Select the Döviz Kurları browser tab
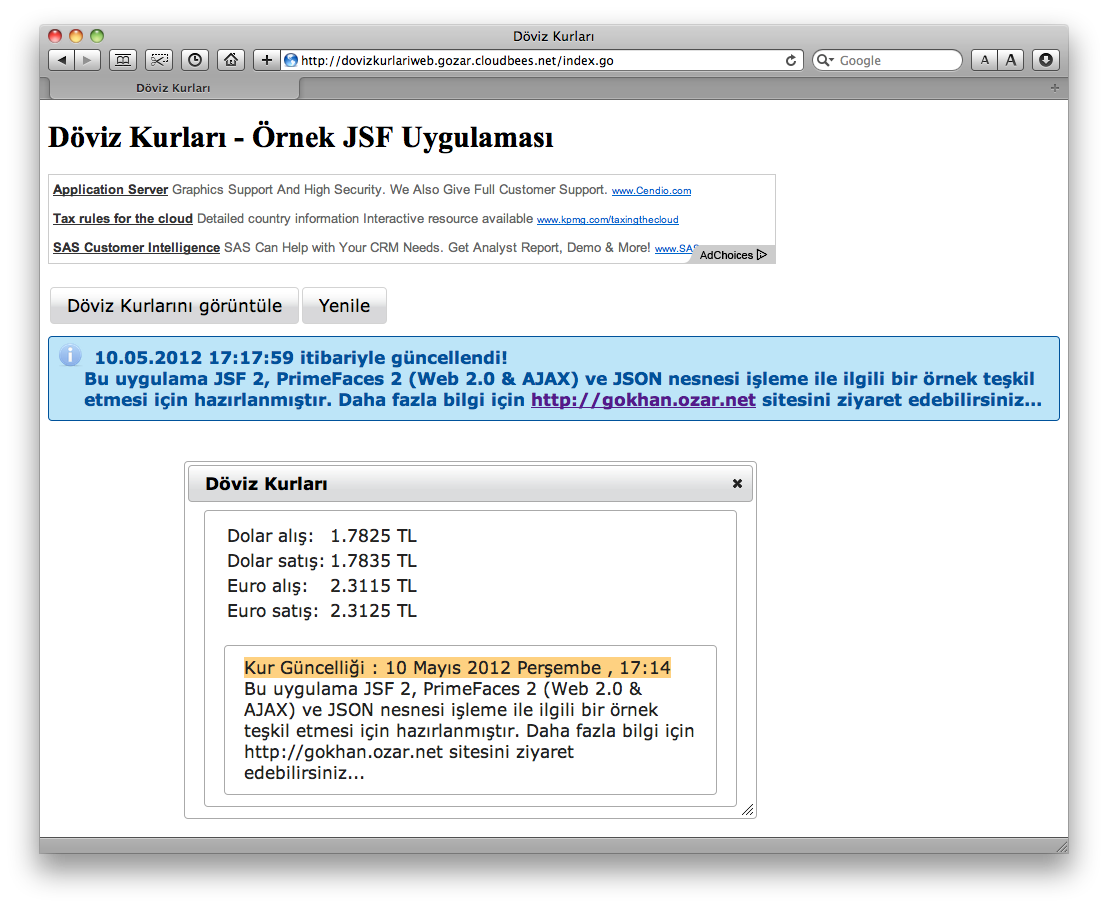 pyautogui.click(x=173, y=88)
